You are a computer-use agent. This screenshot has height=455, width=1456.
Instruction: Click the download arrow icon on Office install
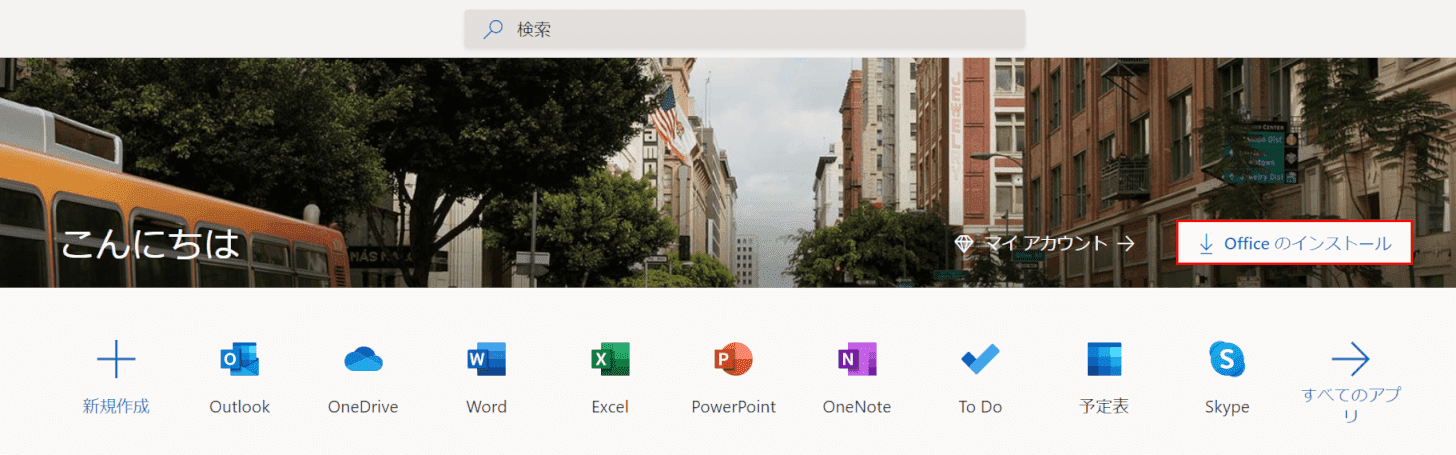[1206, 243]
